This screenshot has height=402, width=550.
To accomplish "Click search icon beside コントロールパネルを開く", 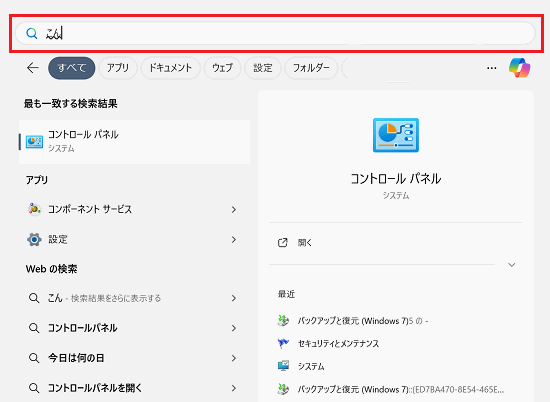I will point(34,388).
